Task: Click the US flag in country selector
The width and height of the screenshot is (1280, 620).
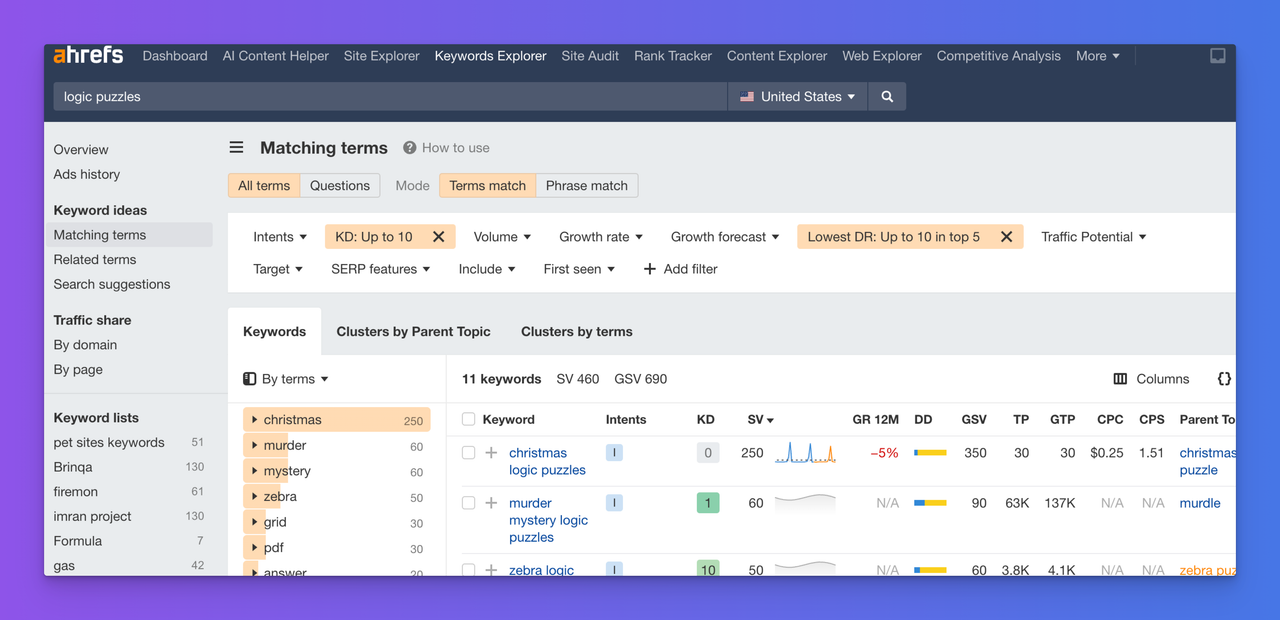Action: [x=747, y=97]
